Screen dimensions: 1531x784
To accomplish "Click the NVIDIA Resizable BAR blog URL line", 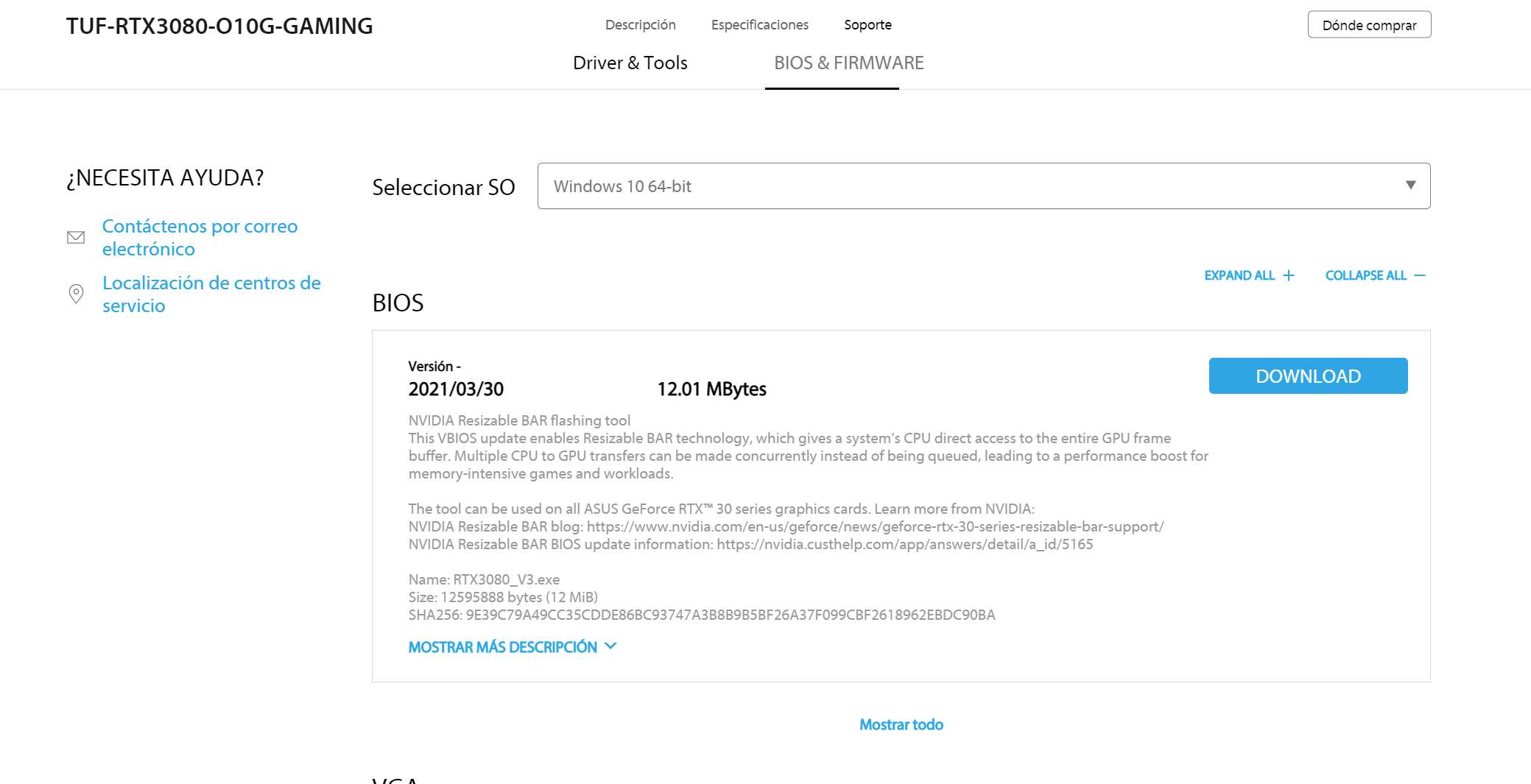I will coord(786,526).
